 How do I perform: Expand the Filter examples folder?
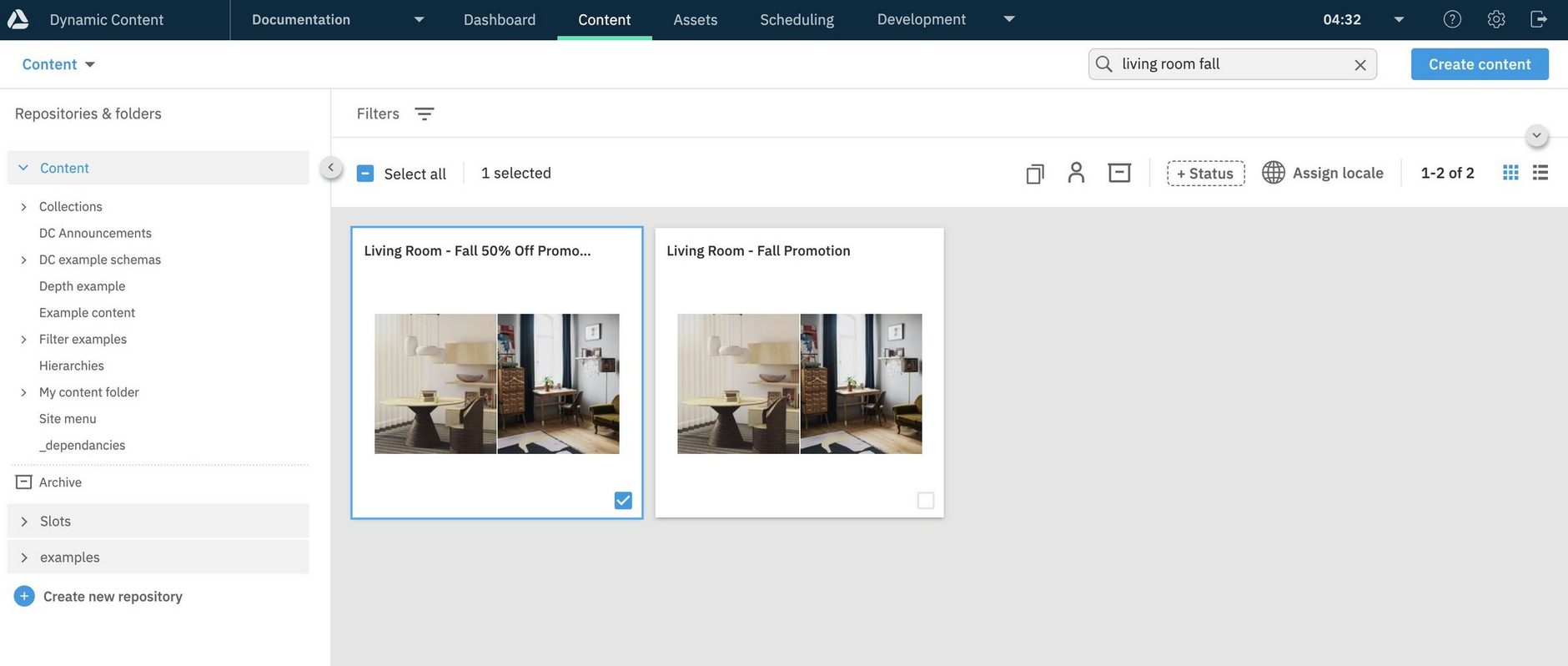23,340
